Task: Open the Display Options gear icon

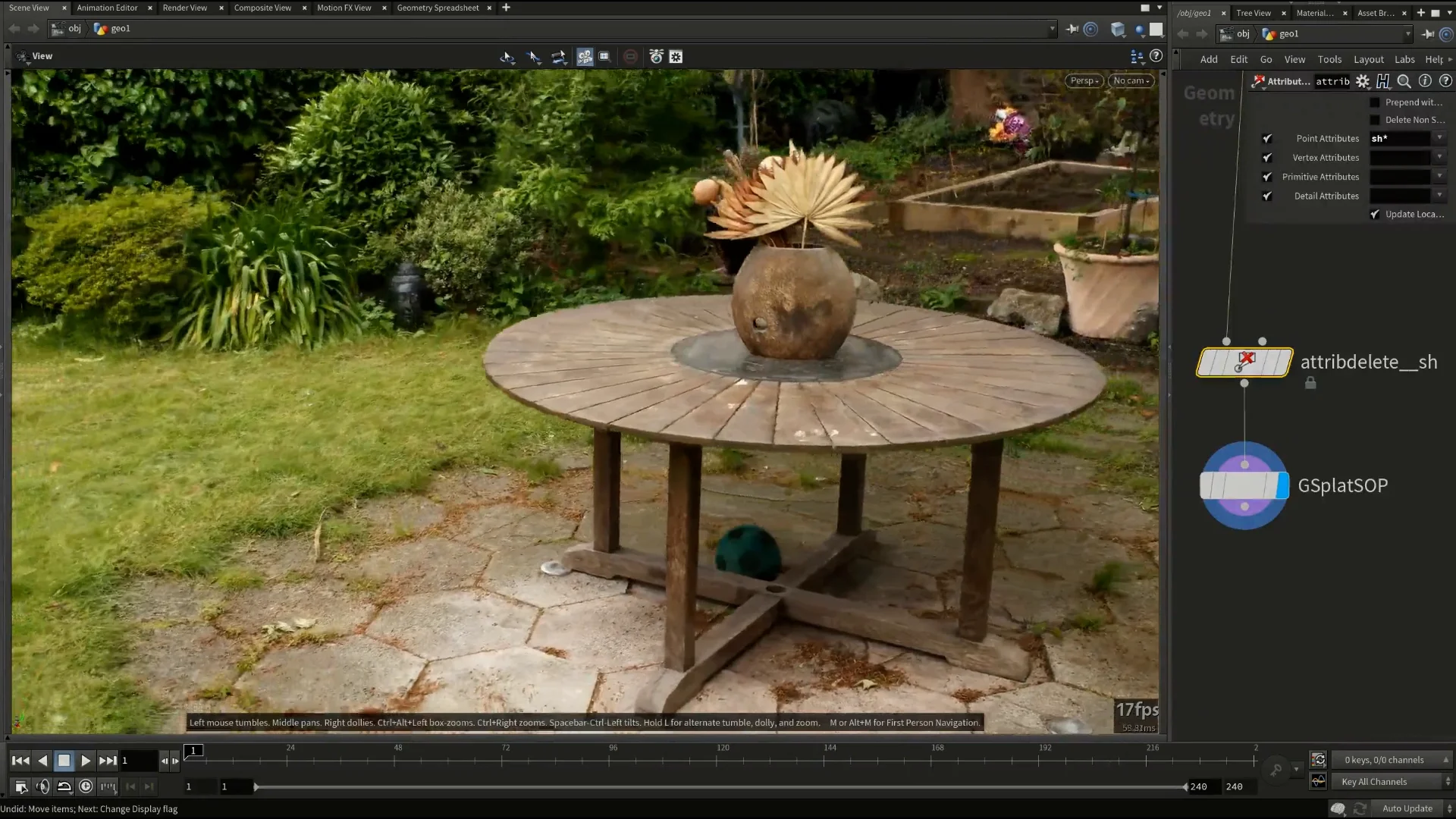Action: [675, 56]
